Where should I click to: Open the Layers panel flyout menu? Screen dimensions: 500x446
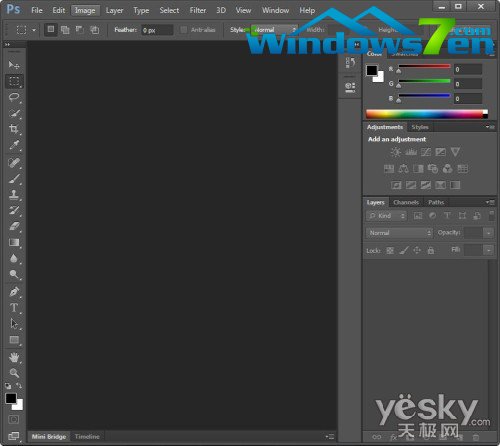(490, 202)
